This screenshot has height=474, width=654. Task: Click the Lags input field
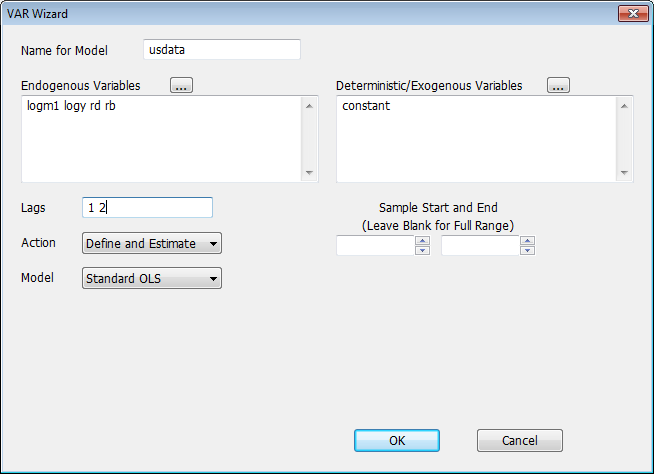click(x=147, y=207)
